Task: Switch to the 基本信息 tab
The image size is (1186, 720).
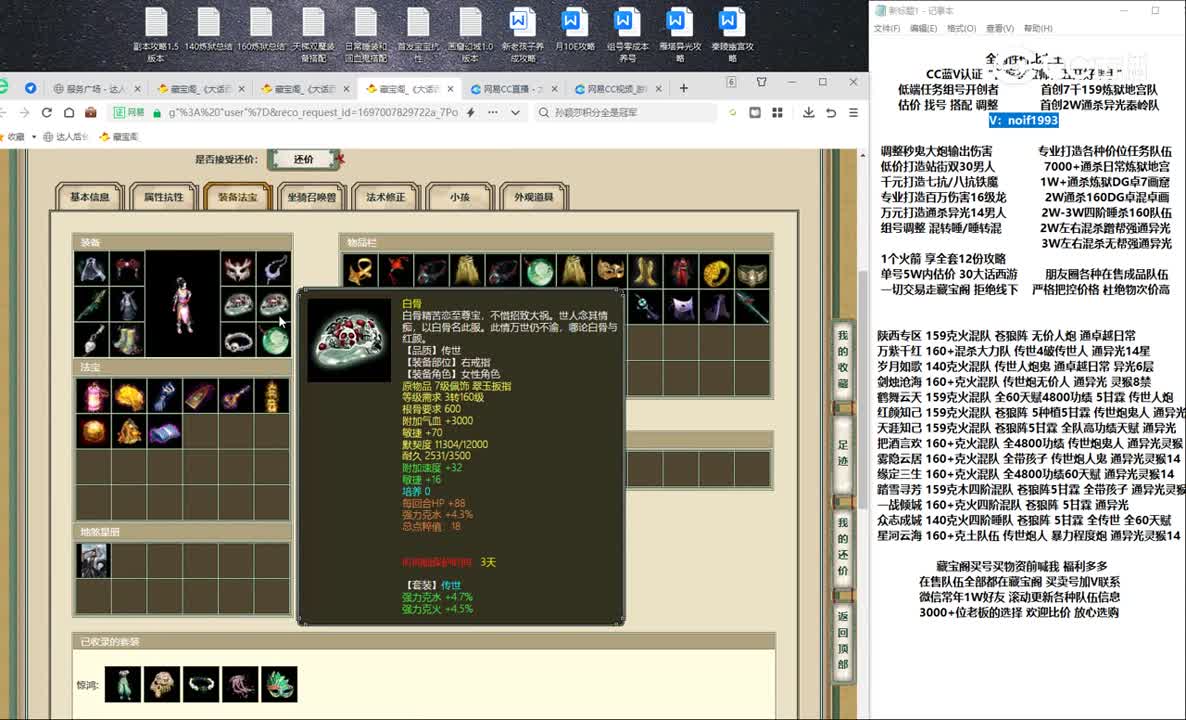Action: click(x=89, y=197)
